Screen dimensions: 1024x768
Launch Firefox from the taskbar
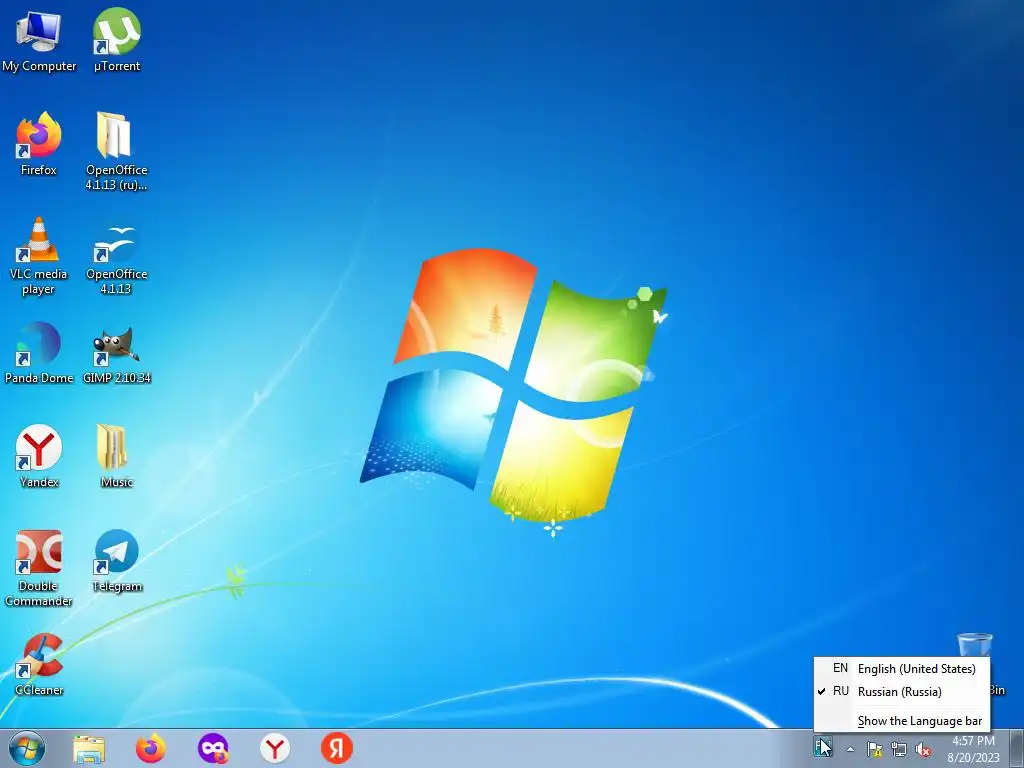(x=151, y=748)
